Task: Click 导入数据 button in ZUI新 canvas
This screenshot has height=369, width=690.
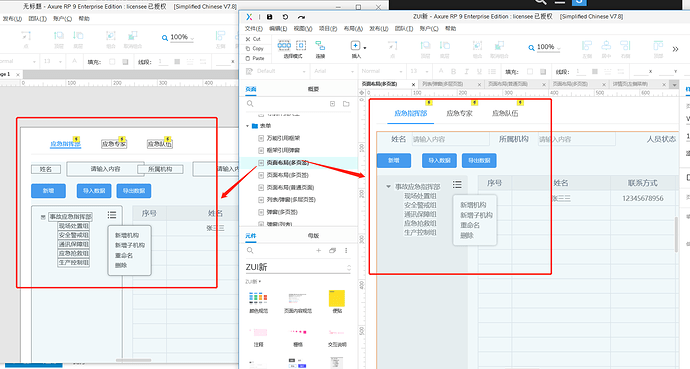Action: click(439, 161)
